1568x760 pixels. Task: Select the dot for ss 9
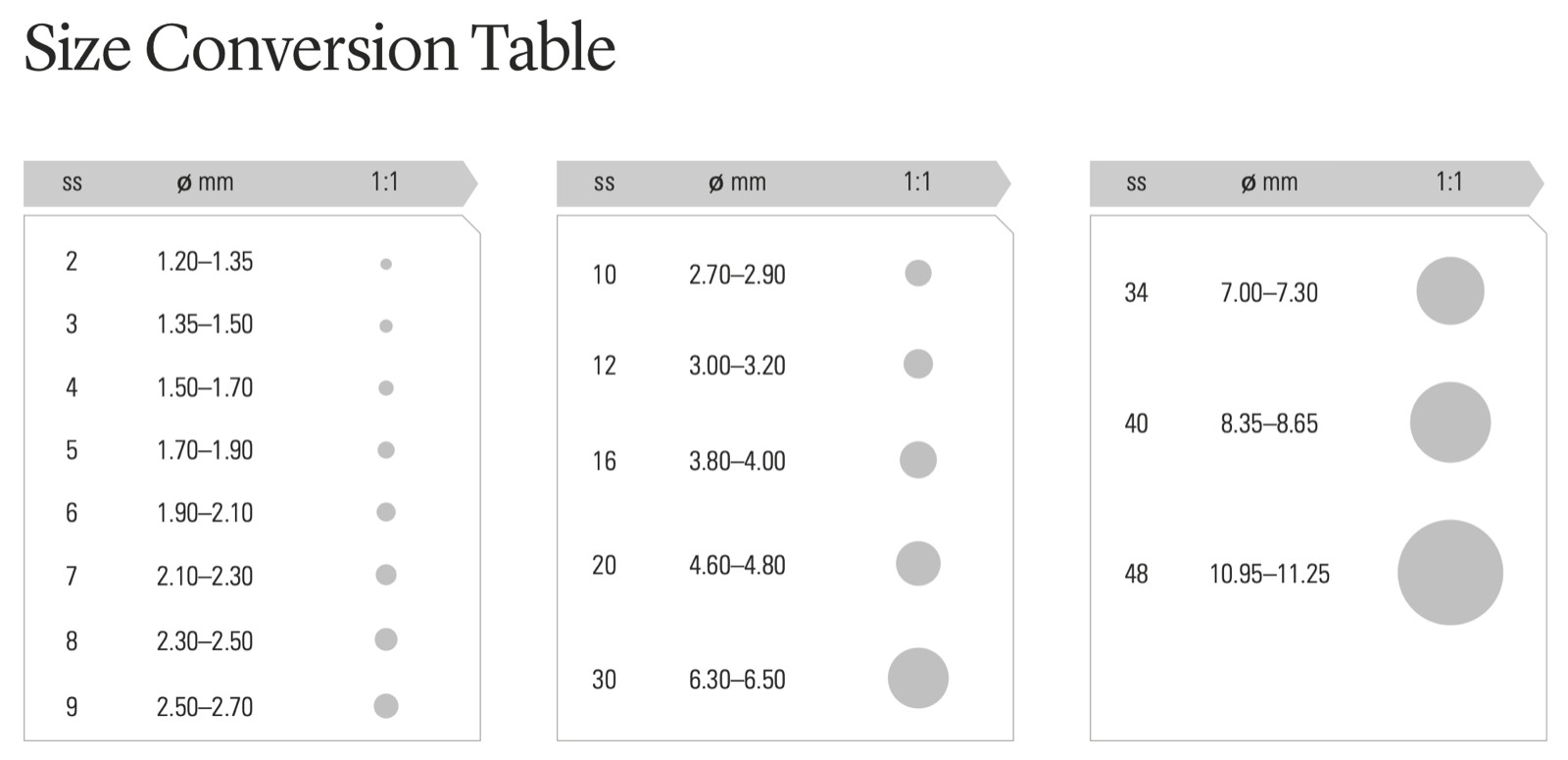click(386, 706)
